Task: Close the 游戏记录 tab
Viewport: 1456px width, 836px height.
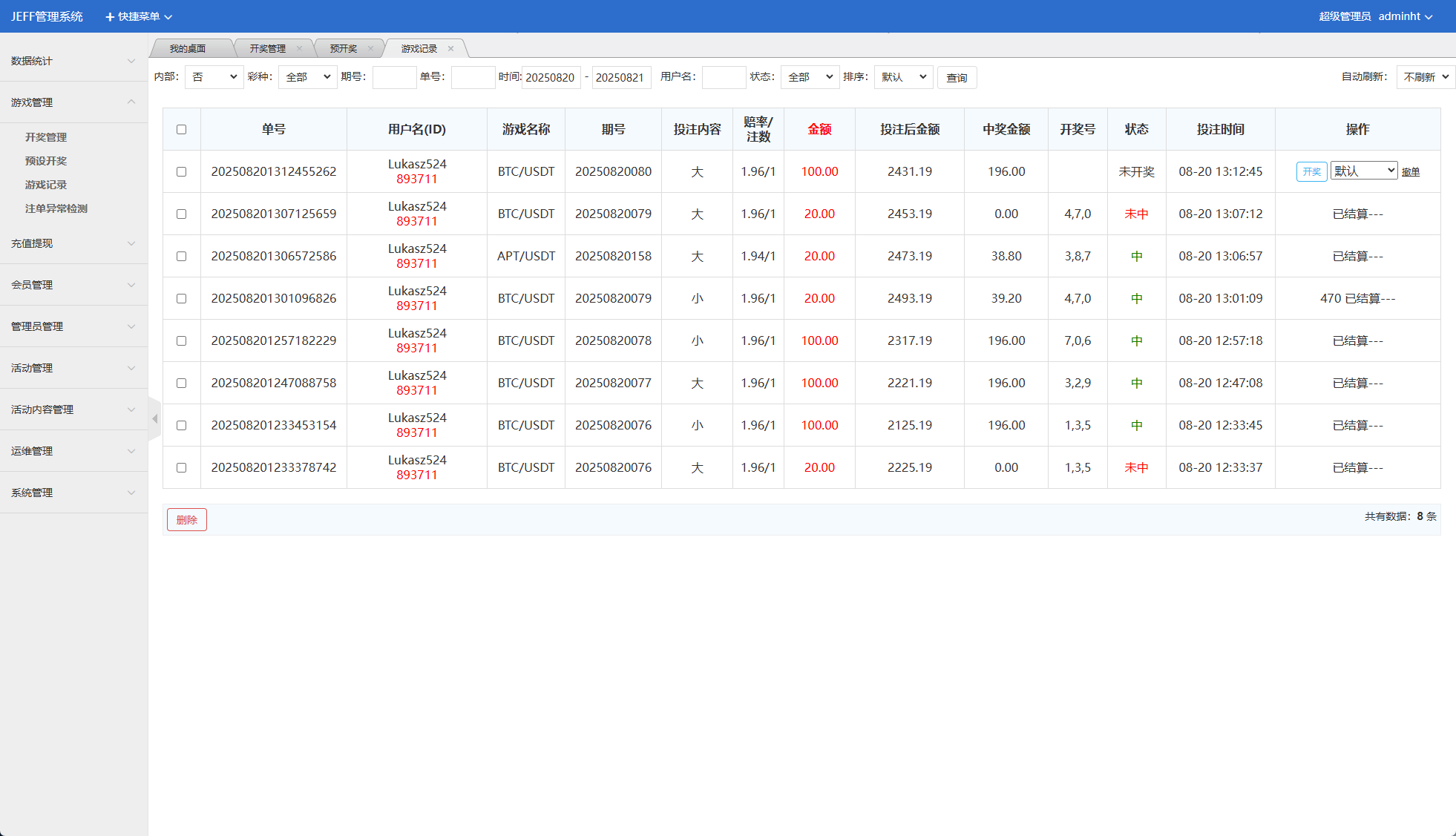Action: pyautogui.click(x=450, y=49)
